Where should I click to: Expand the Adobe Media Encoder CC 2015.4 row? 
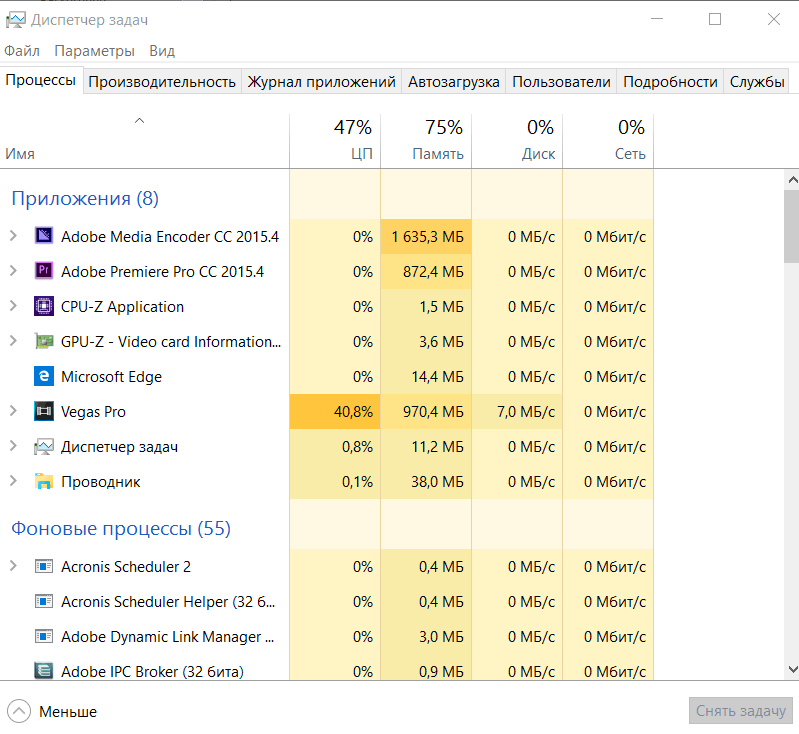[13, 236]
